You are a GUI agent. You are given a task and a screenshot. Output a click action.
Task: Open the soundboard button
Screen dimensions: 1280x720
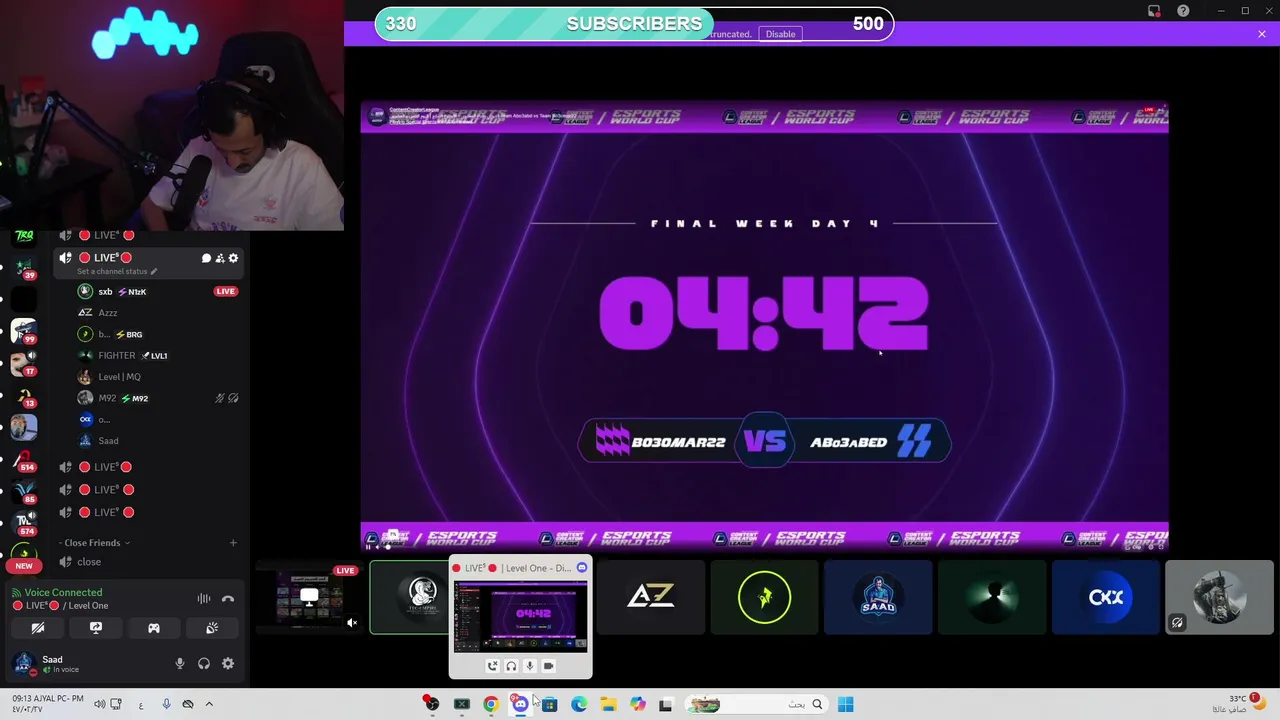tap(212, 628)
